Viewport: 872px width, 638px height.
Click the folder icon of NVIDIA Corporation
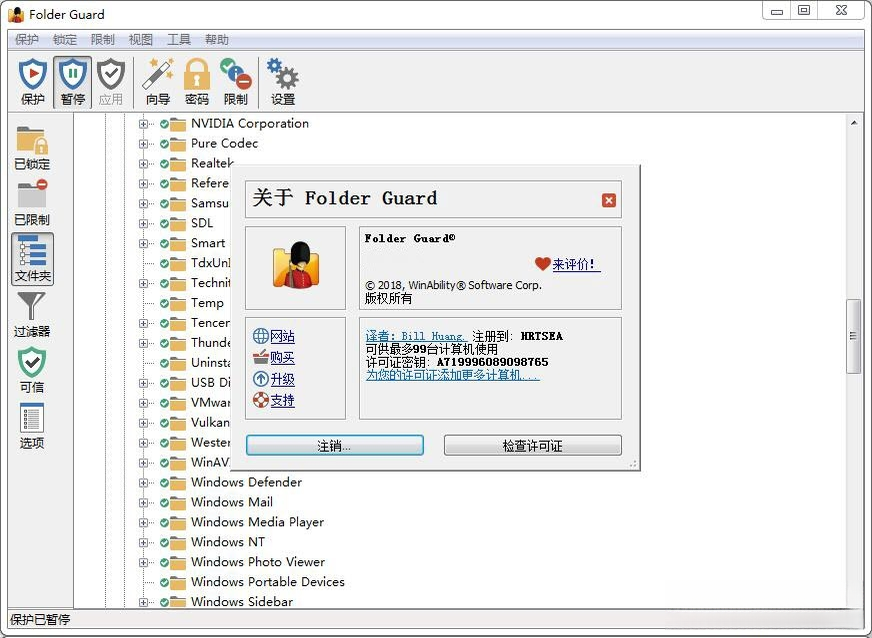point(178,124)
